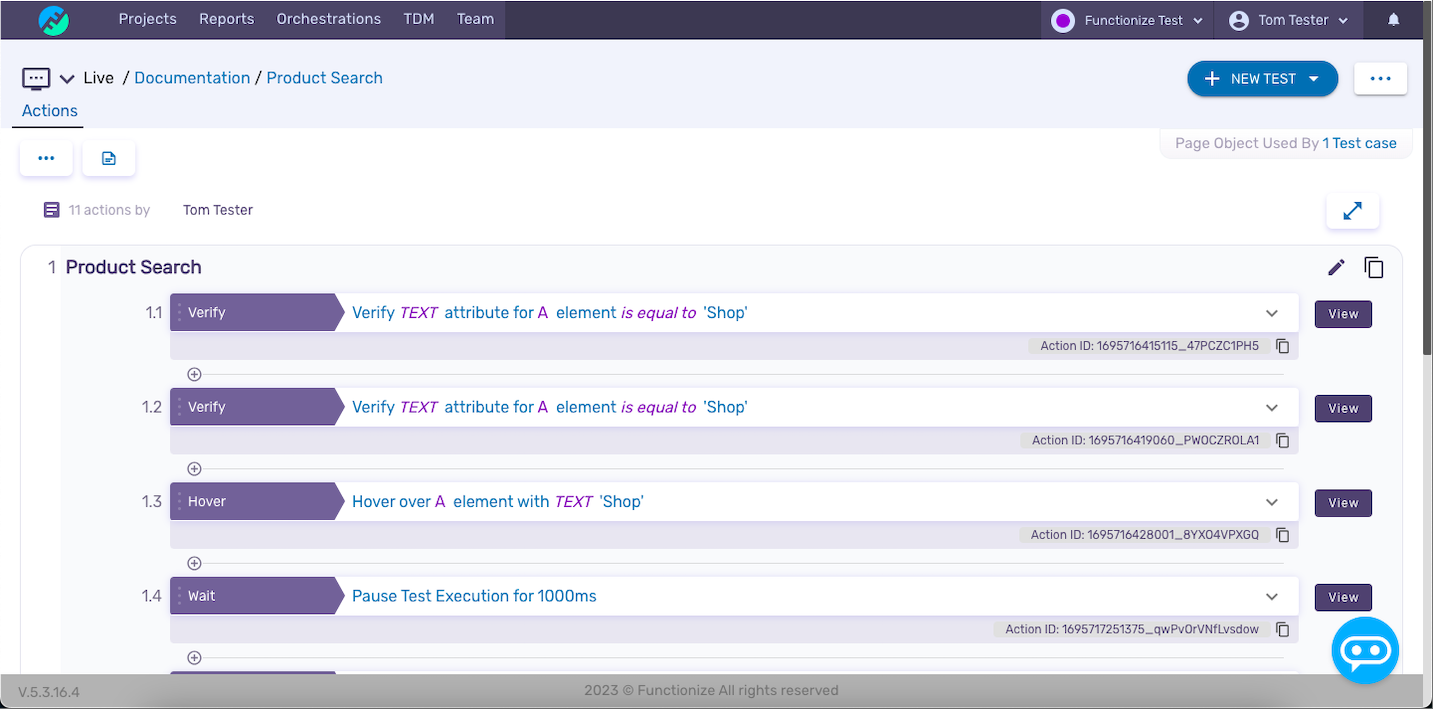Open the Product Search breadcrumb link
Viewport: 1433px width, 709px height.
point(325,78)
